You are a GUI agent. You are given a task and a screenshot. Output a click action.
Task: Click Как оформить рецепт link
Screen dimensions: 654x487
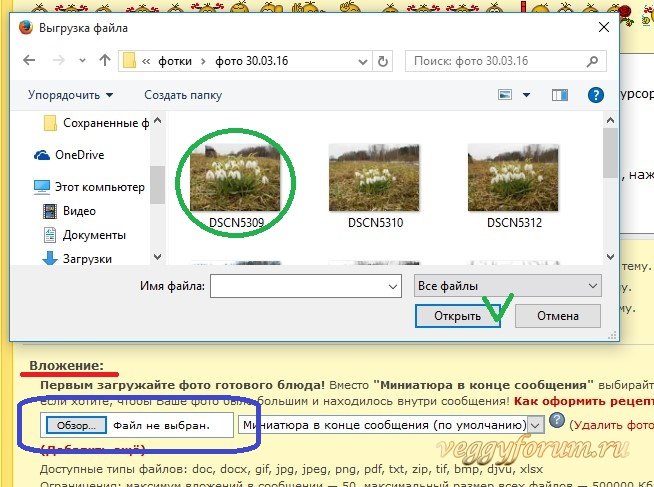tap(584, 401)
